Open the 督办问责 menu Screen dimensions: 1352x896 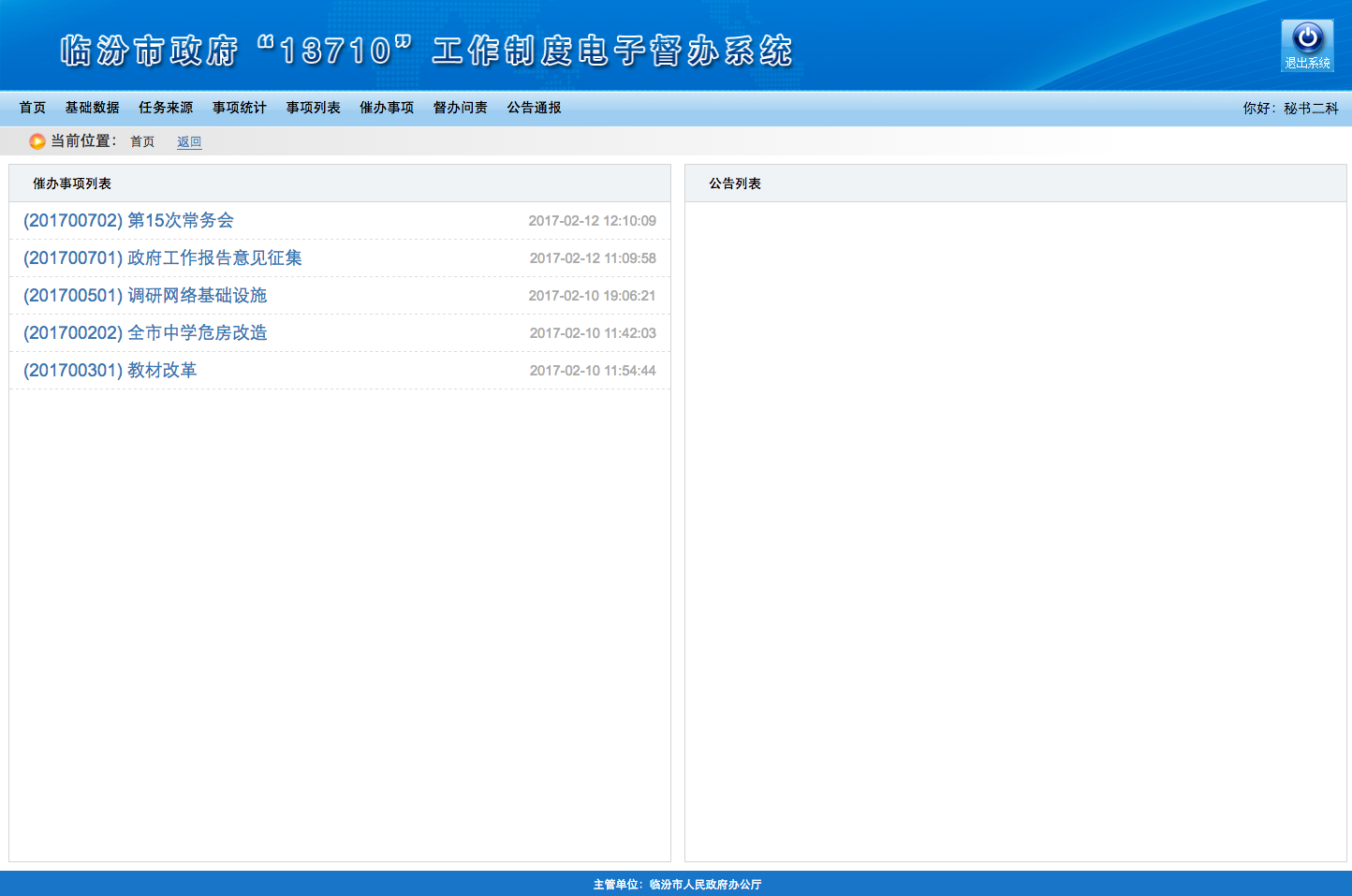pos(461,108)
